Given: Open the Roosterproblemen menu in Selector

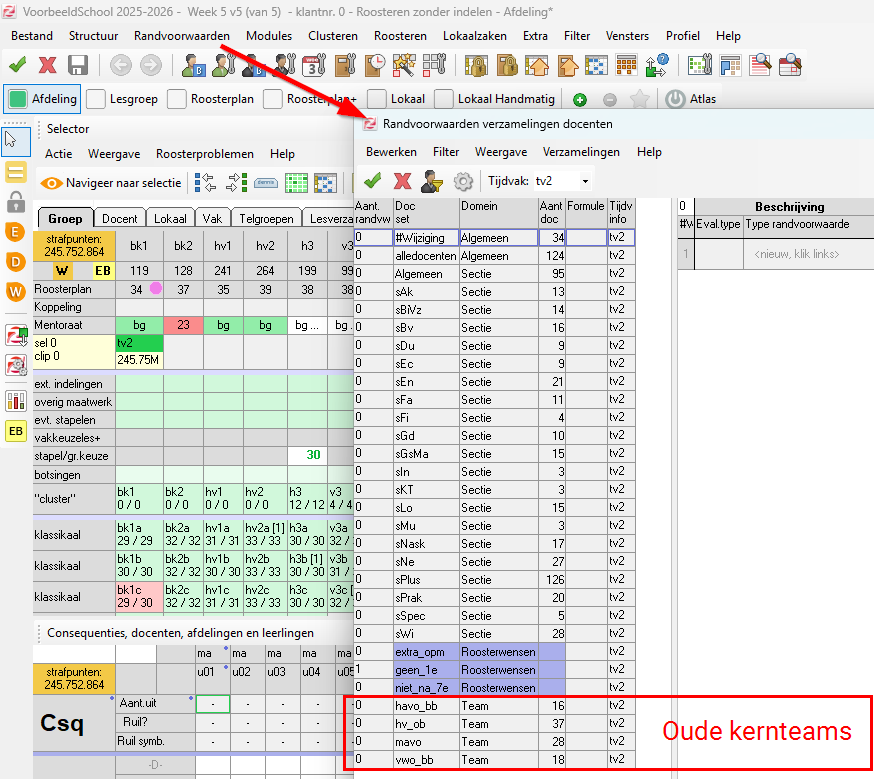Looking at the screenshot, I should (204, 154).
